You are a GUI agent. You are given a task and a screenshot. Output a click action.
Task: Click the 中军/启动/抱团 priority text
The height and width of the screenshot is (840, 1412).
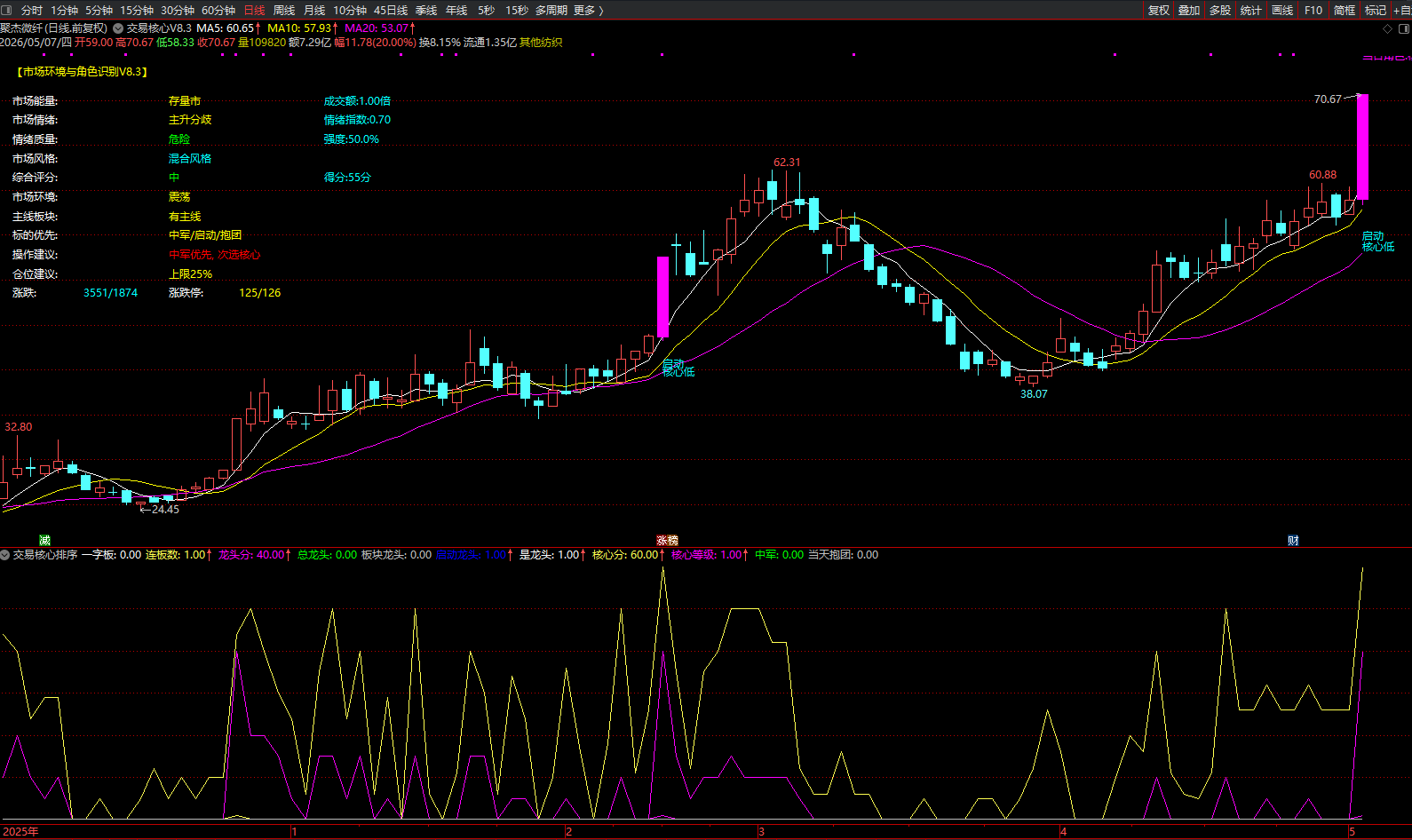[205, 235]
